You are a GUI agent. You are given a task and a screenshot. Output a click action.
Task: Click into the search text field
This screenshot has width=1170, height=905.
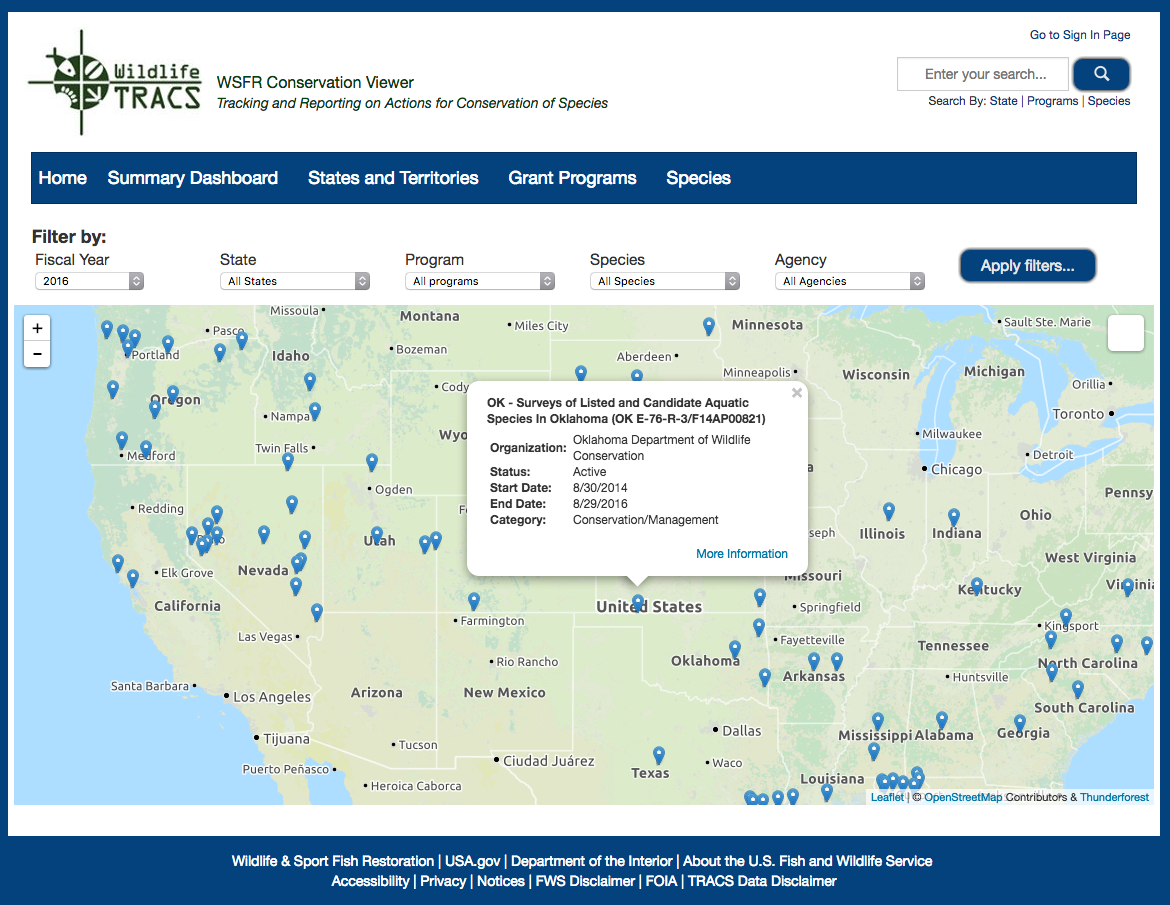pyautogui.click(x=984, y=74)
